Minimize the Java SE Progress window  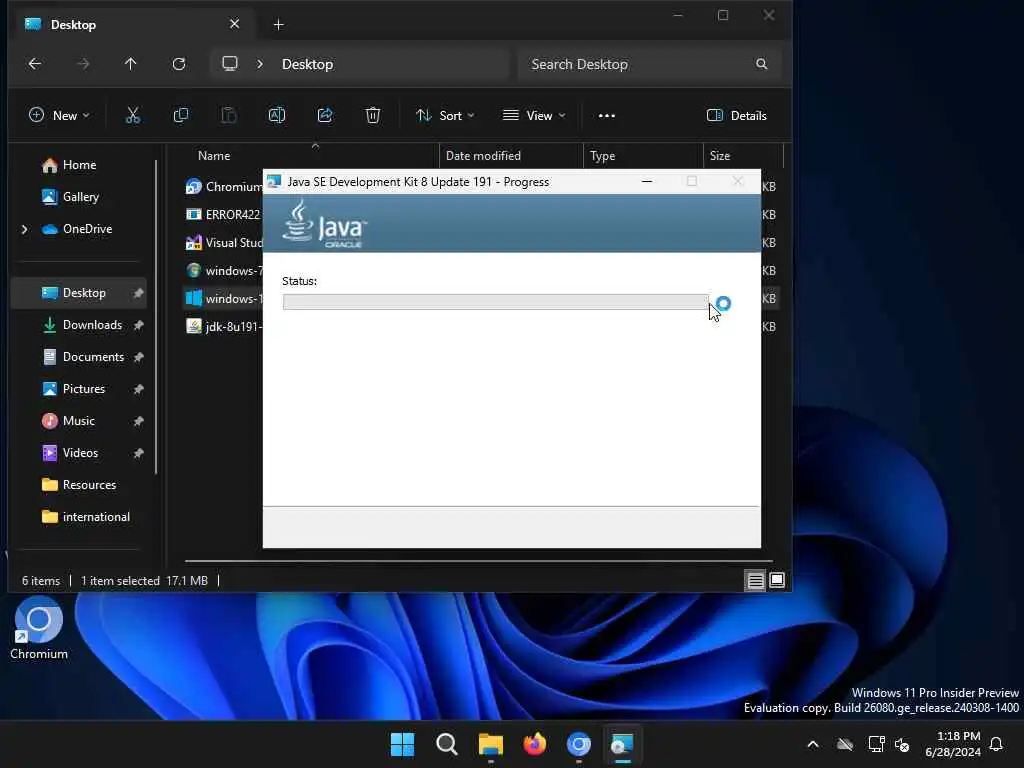pos(647,182)
